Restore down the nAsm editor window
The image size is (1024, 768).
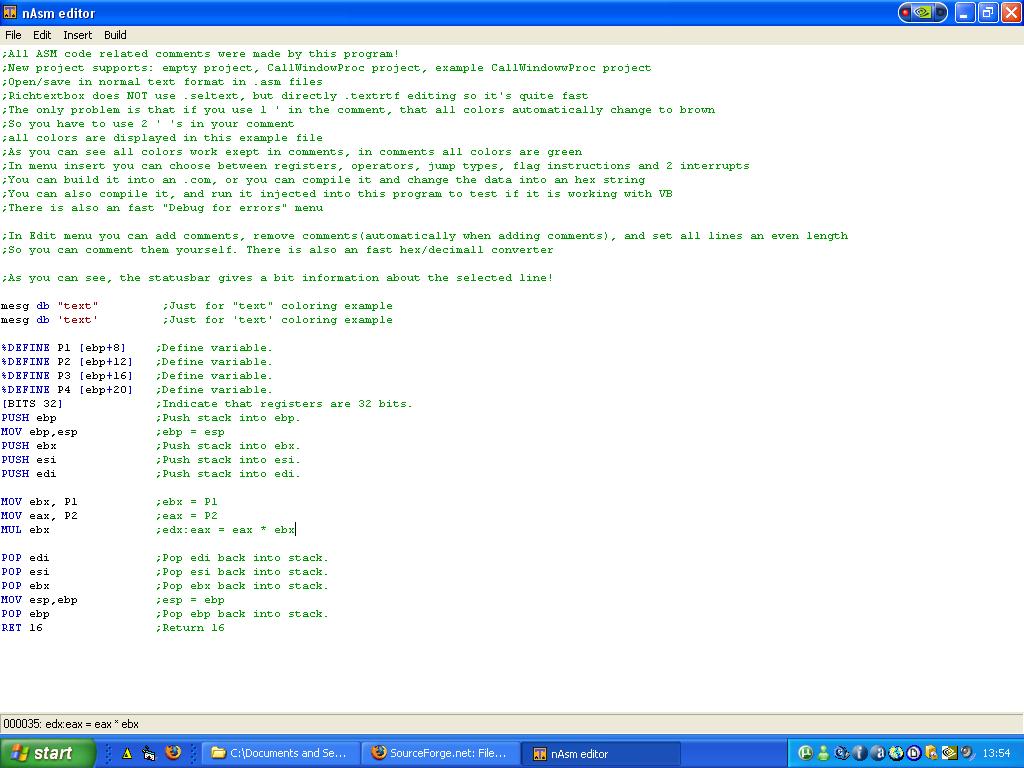pos(986,13)
